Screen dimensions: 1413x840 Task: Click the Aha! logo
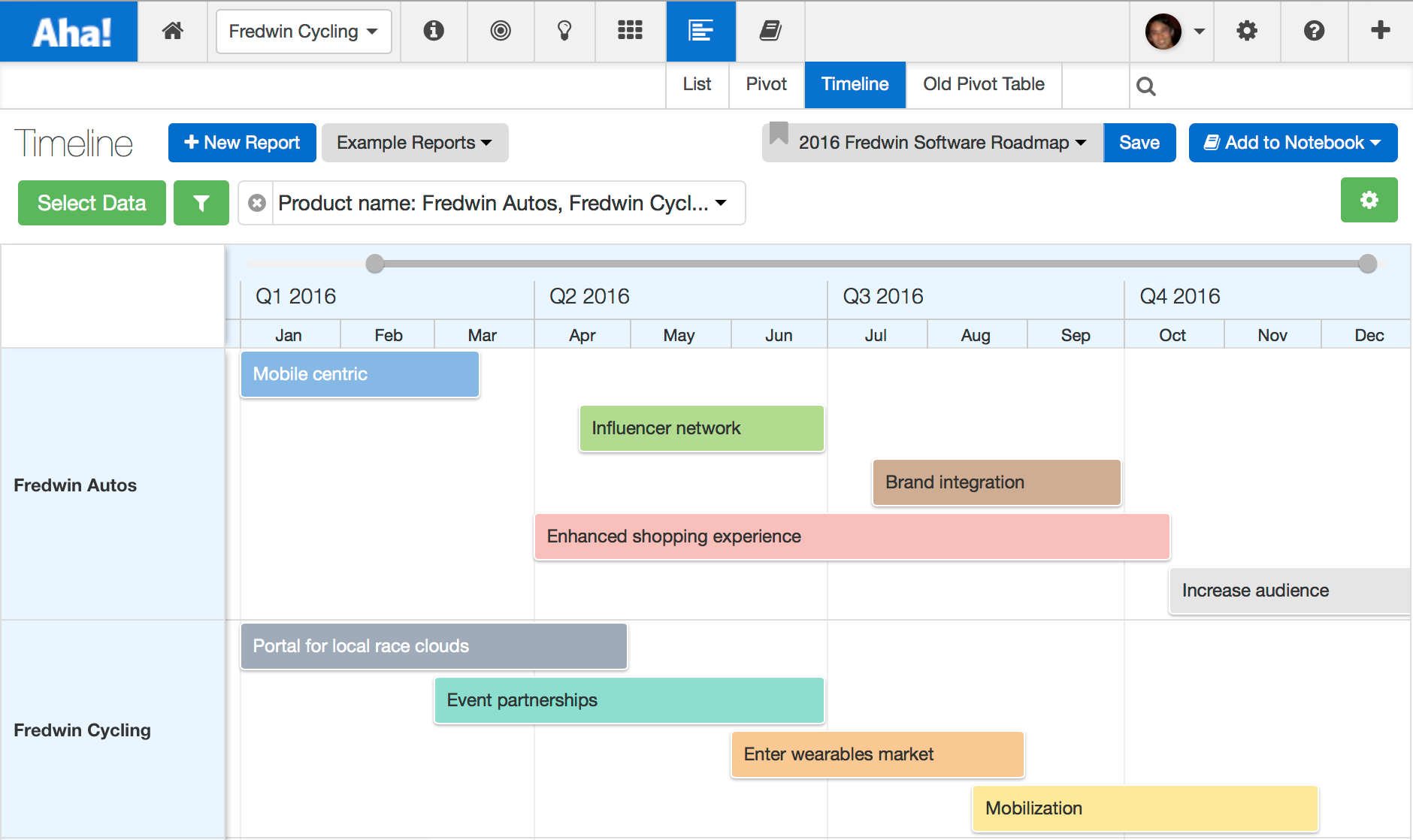69,31
